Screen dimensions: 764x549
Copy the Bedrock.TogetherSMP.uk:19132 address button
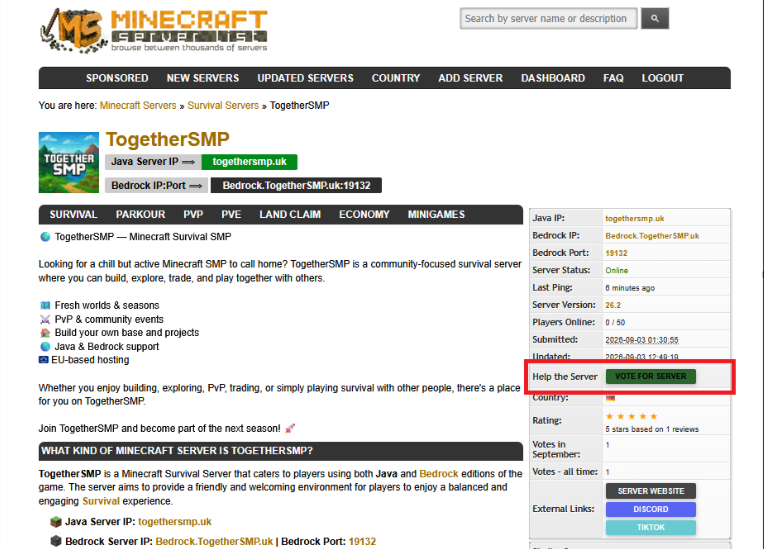click(296, 186)
